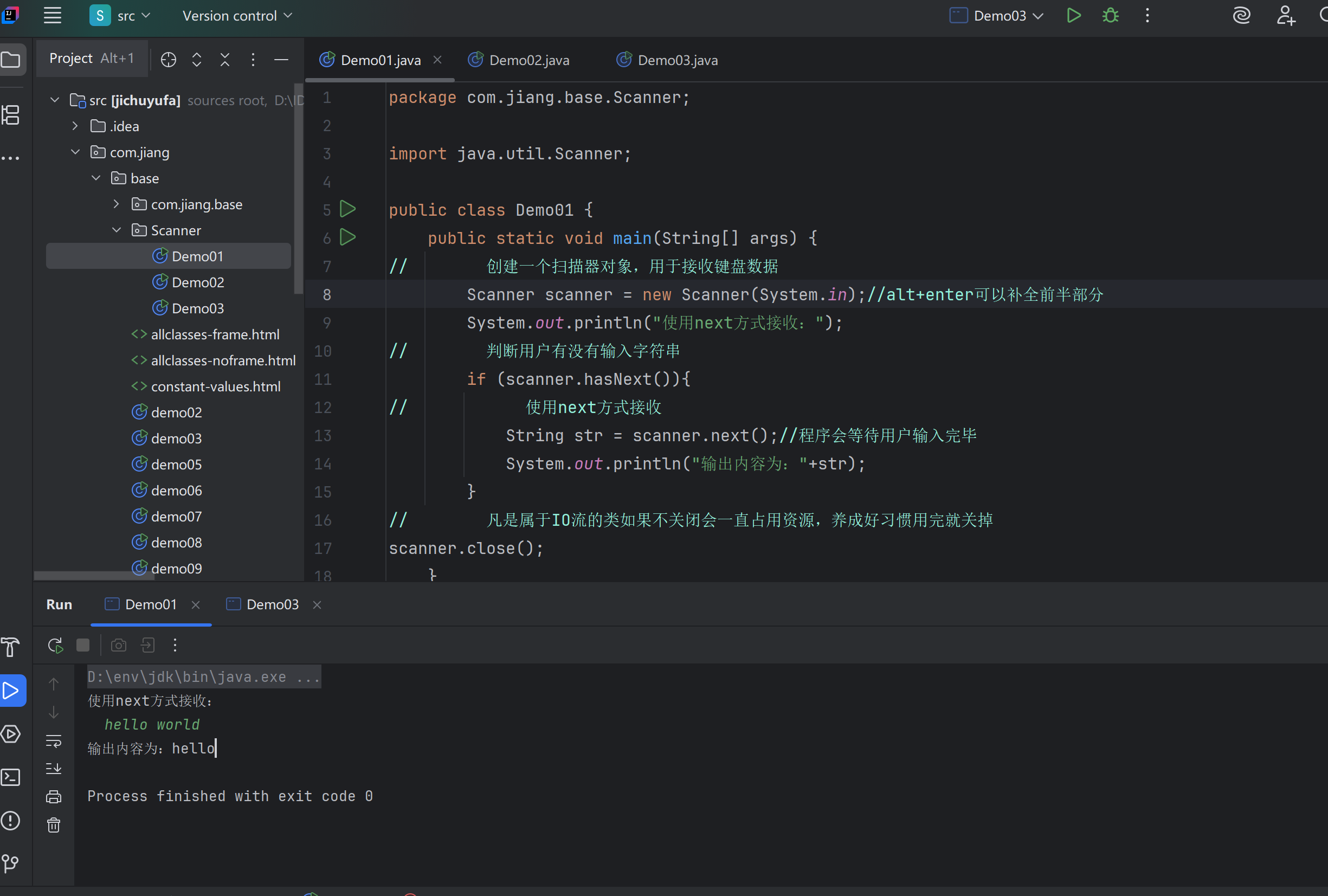1328x896 pixels.
Task: Click Clear All trash icon in console
Action: tap(54, 825)
